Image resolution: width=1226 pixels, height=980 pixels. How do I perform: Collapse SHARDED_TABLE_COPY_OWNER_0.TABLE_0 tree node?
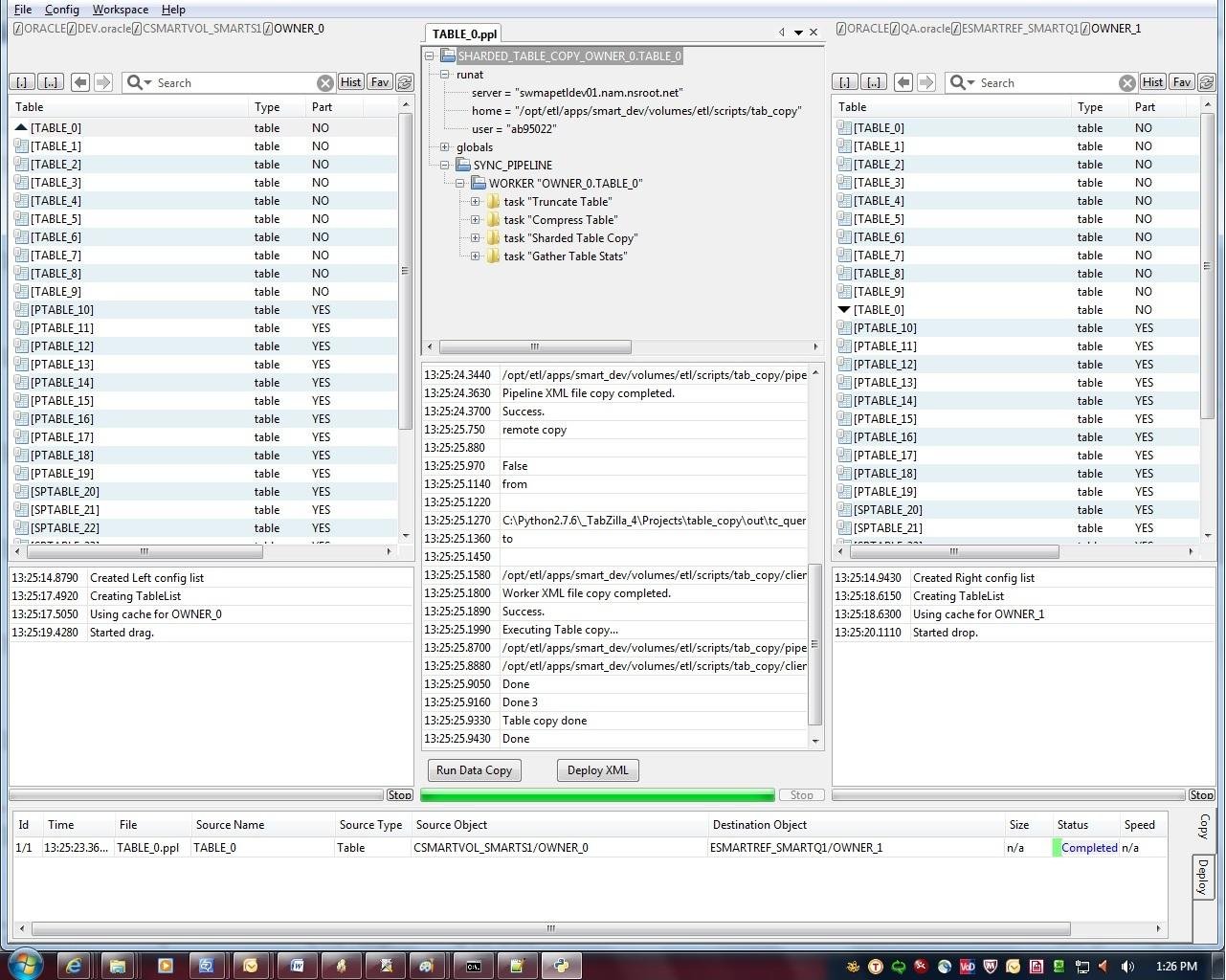click(x=430, y=56)
